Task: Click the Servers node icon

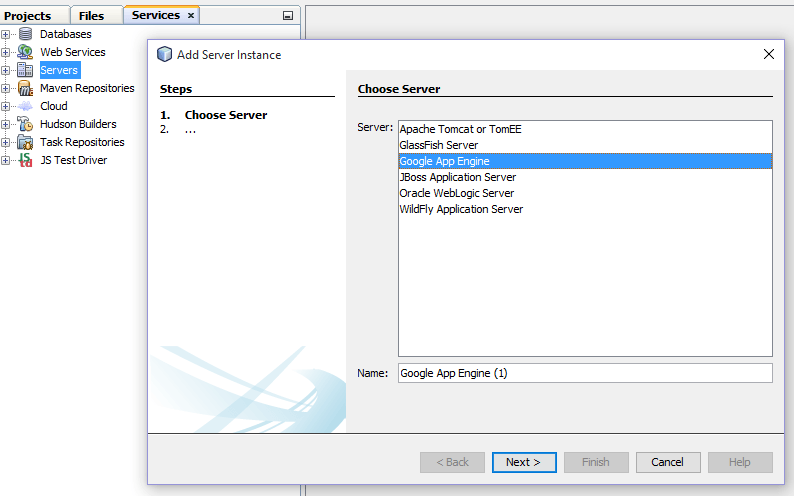Action: 25,70
